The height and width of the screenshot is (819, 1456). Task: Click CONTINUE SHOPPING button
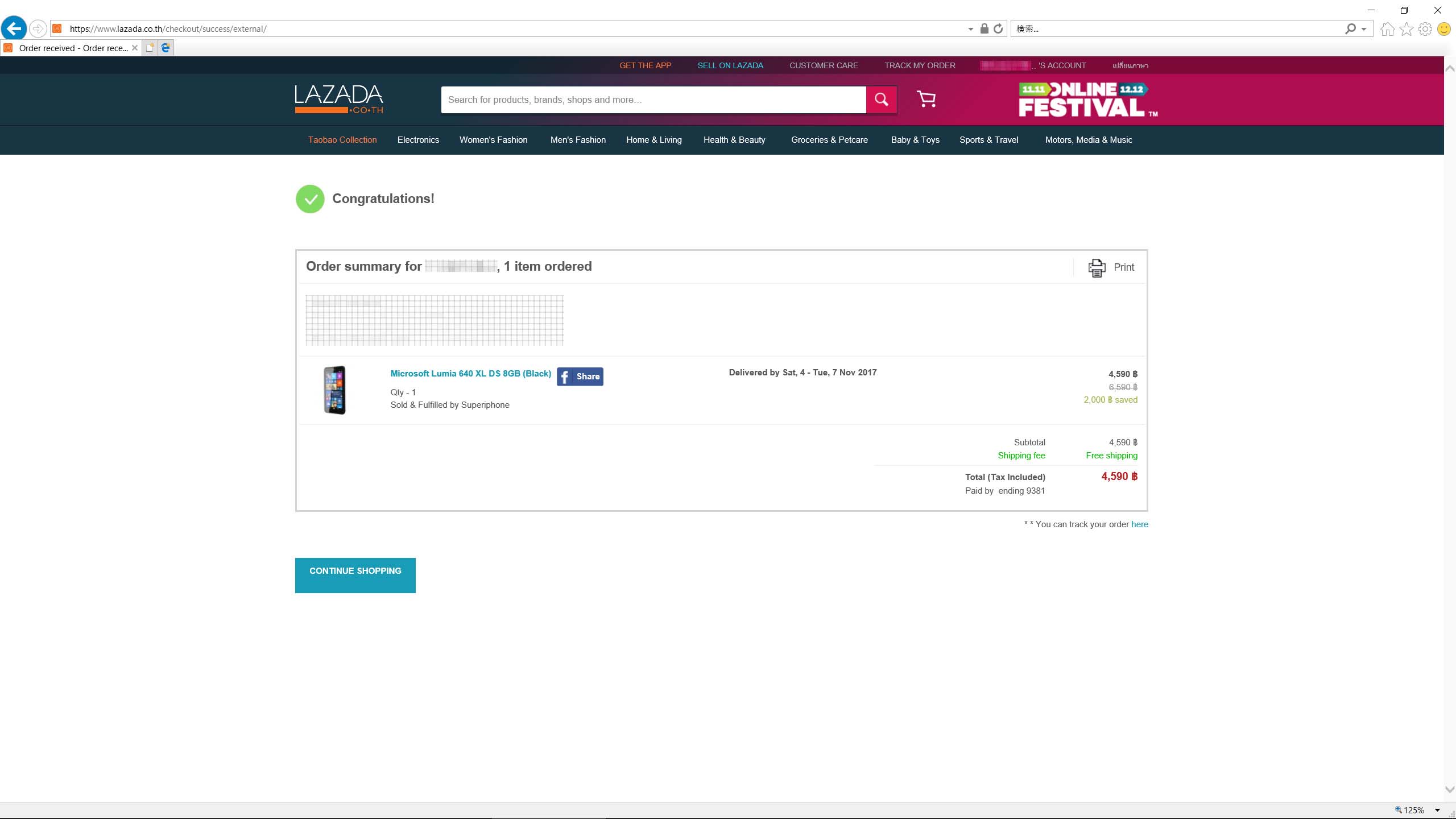coord(355,575)
